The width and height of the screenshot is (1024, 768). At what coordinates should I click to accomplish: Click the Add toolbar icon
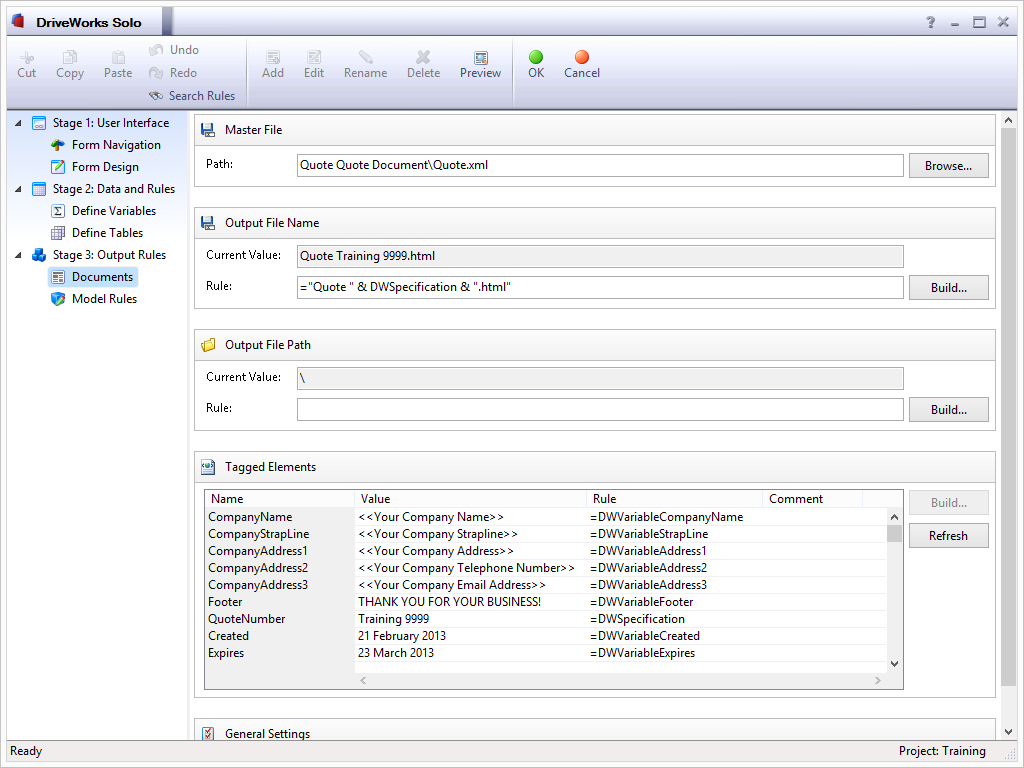point(273,57)
